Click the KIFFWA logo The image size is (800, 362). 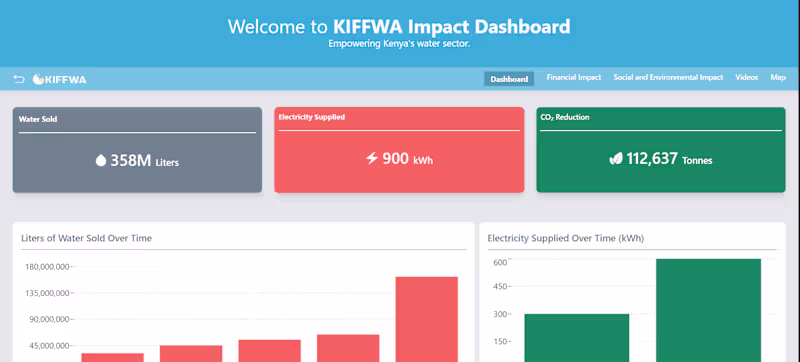[60, 80]
